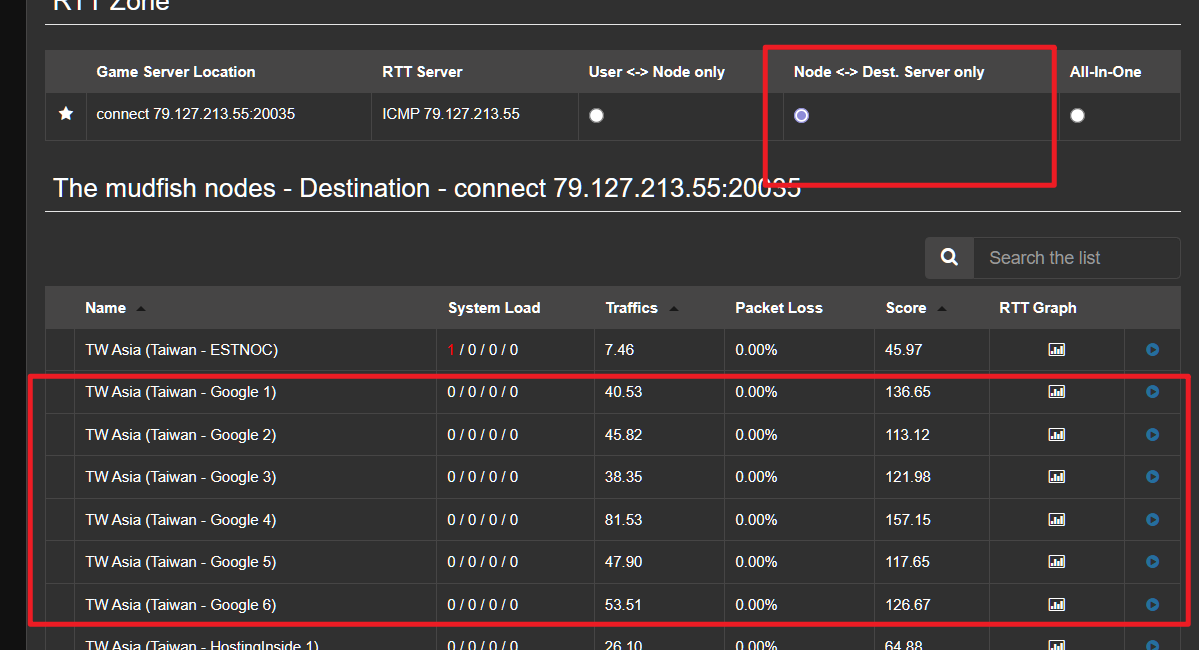View RTT graph for Taiwan Google 5
This screenshot has height=650, width=1199.
[x=1056, y=562]
